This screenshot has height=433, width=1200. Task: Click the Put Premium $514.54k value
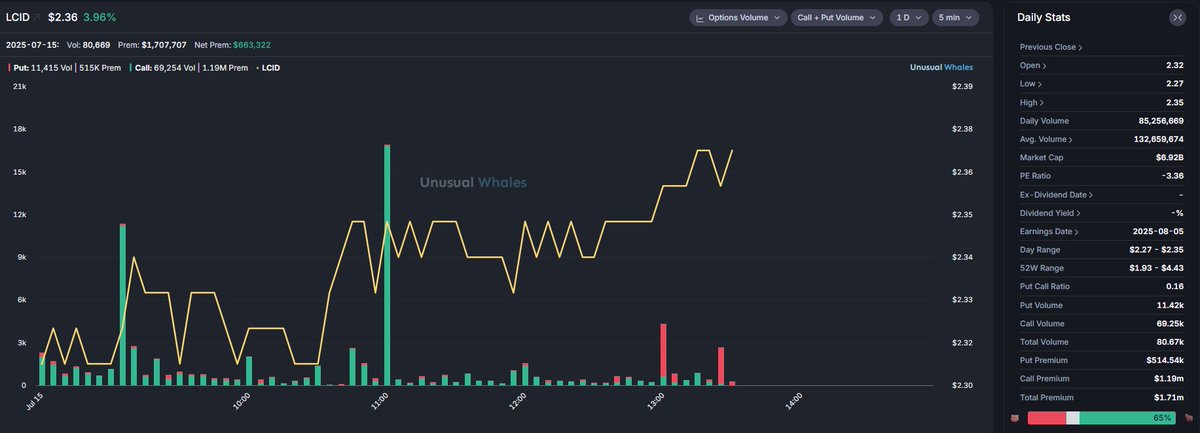point(1165,360)
